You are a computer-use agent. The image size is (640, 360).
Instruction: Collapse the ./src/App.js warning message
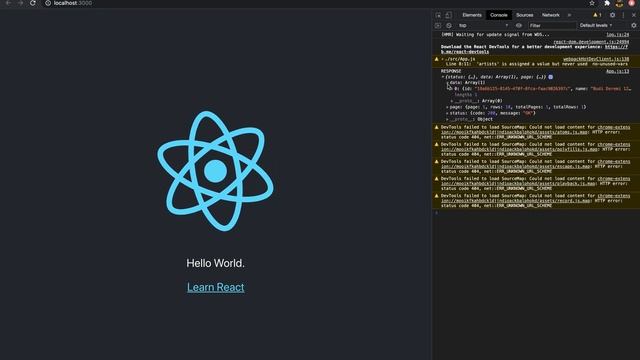tap(442, 59)
